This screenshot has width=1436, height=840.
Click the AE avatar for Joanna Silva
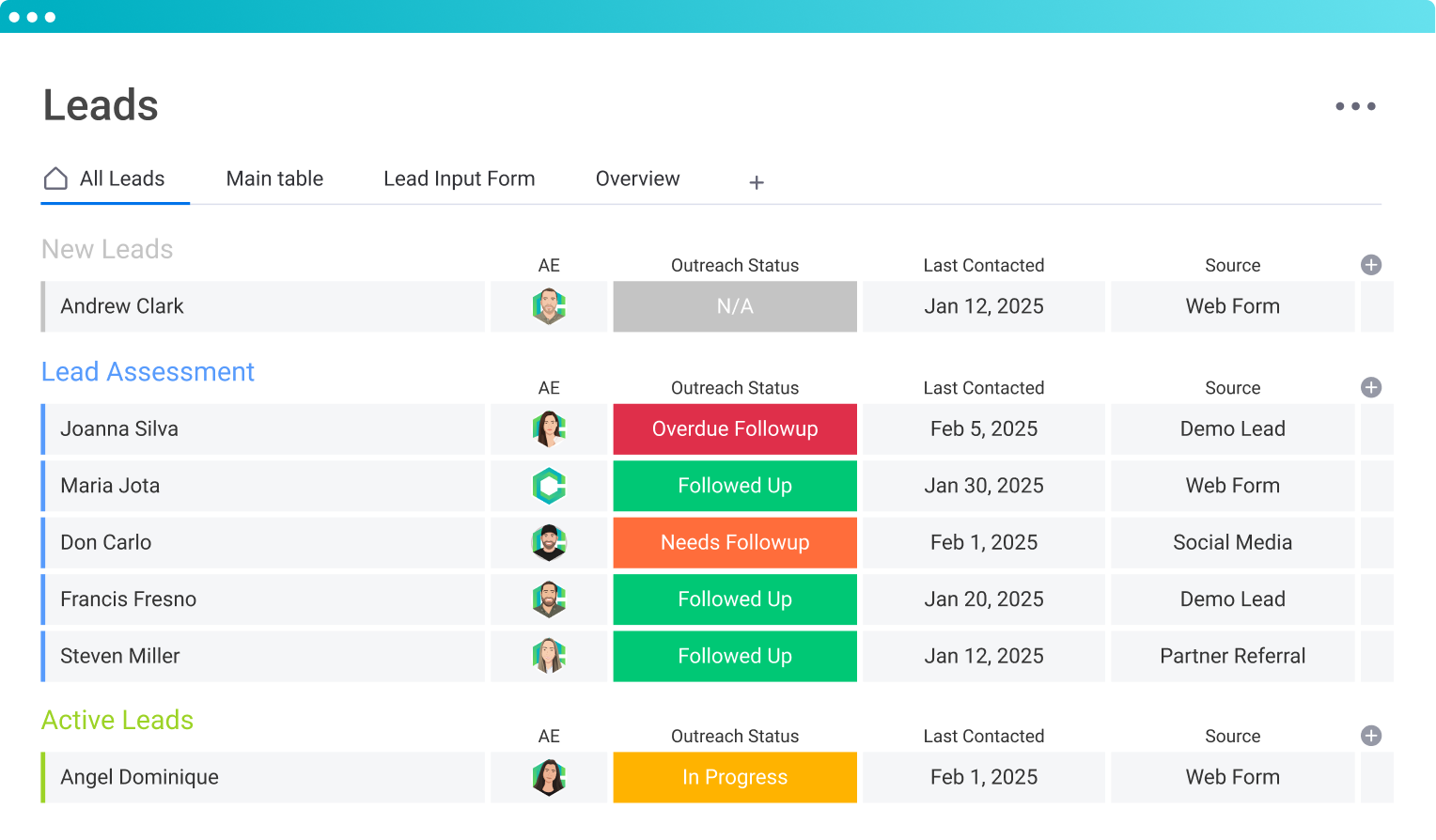pyautogui.click(x=549, y=429)
